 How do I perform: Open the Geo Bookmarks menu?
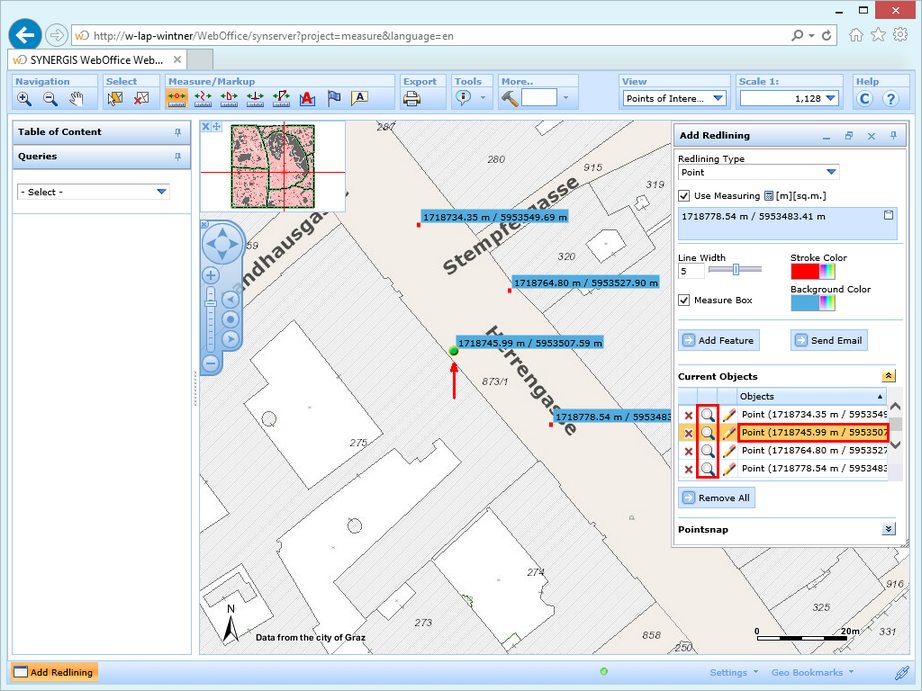pos(808,672)
